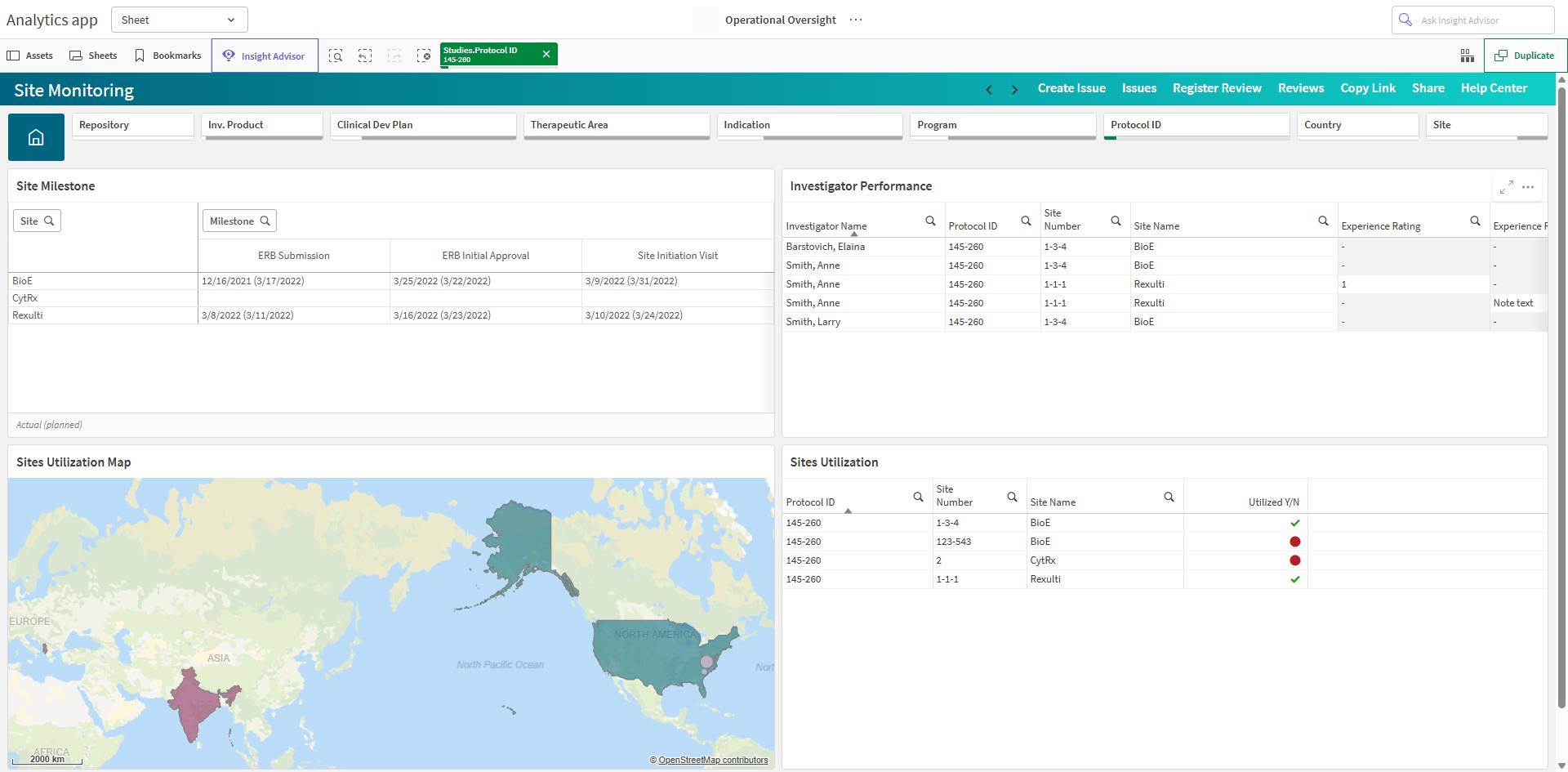Clear all selections icon
Image resolution: width=1568 pixels, height=772 pixels.
tap(424, 56)
